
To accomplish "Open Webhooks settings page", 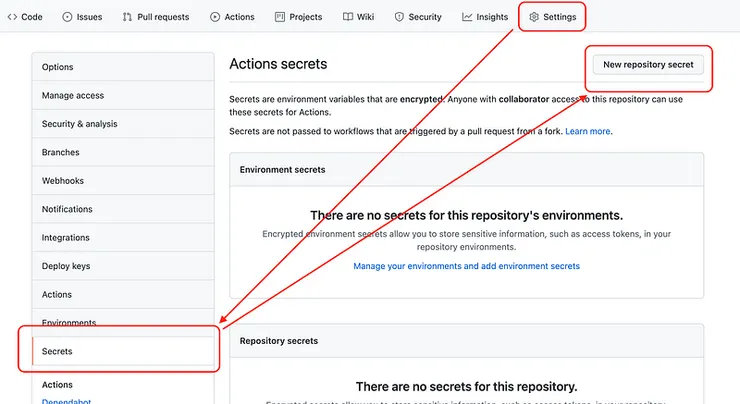I will tap(63, 181).
